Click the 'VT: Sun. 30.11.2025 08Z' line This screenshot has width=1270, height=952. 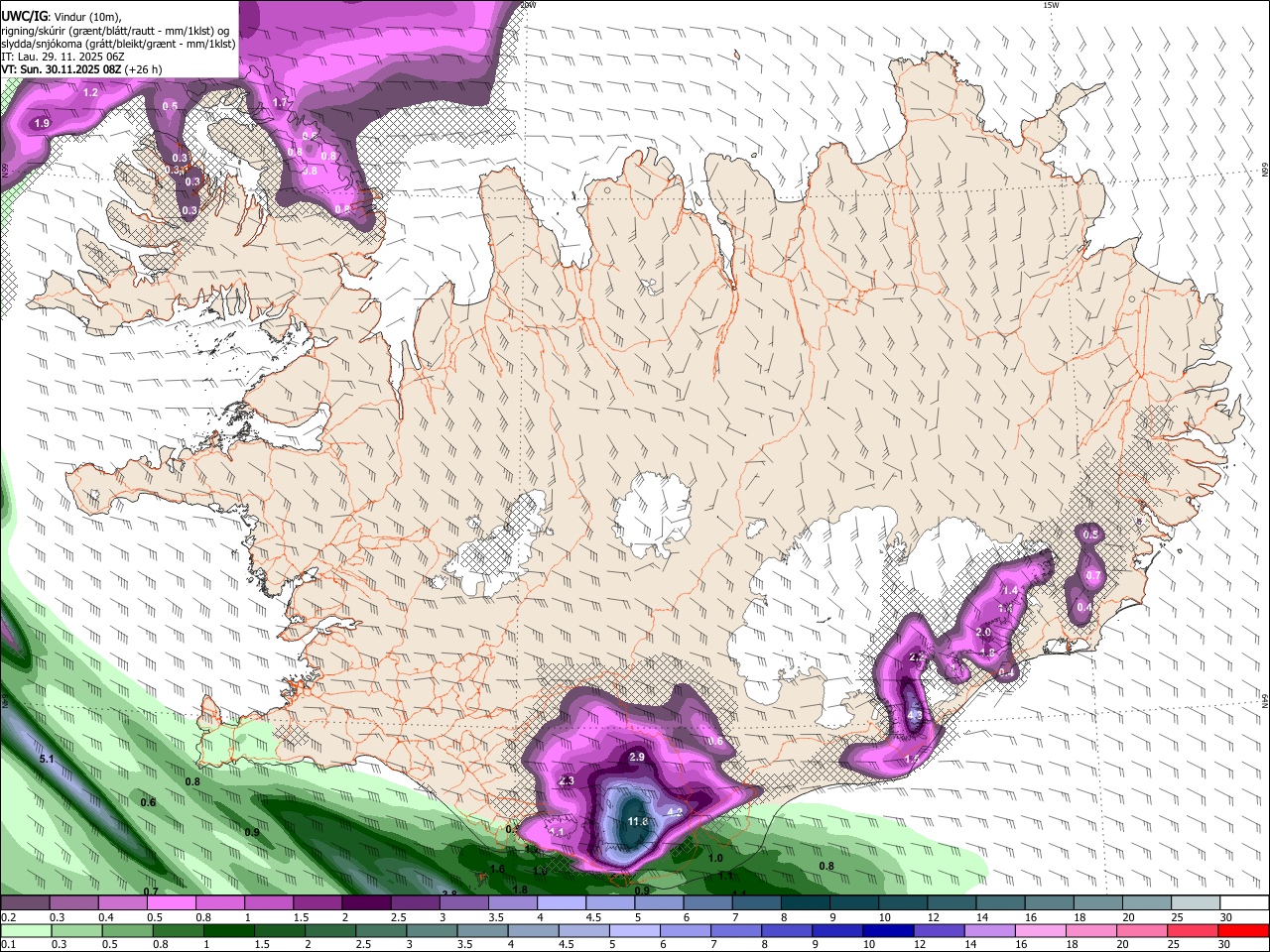point(62,69)
